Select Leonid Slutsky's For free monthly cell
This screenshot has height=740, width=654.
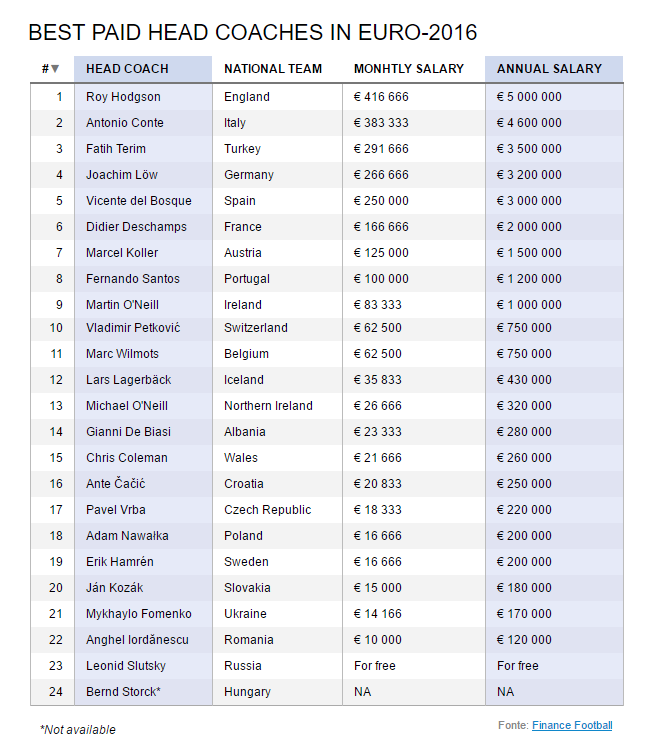(x=375, y=666)
